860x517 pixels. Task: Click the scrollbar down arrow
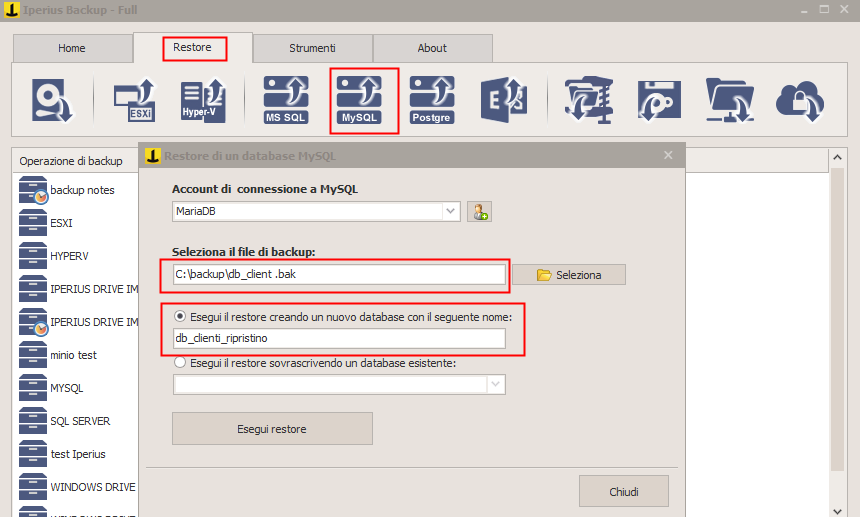837,510
